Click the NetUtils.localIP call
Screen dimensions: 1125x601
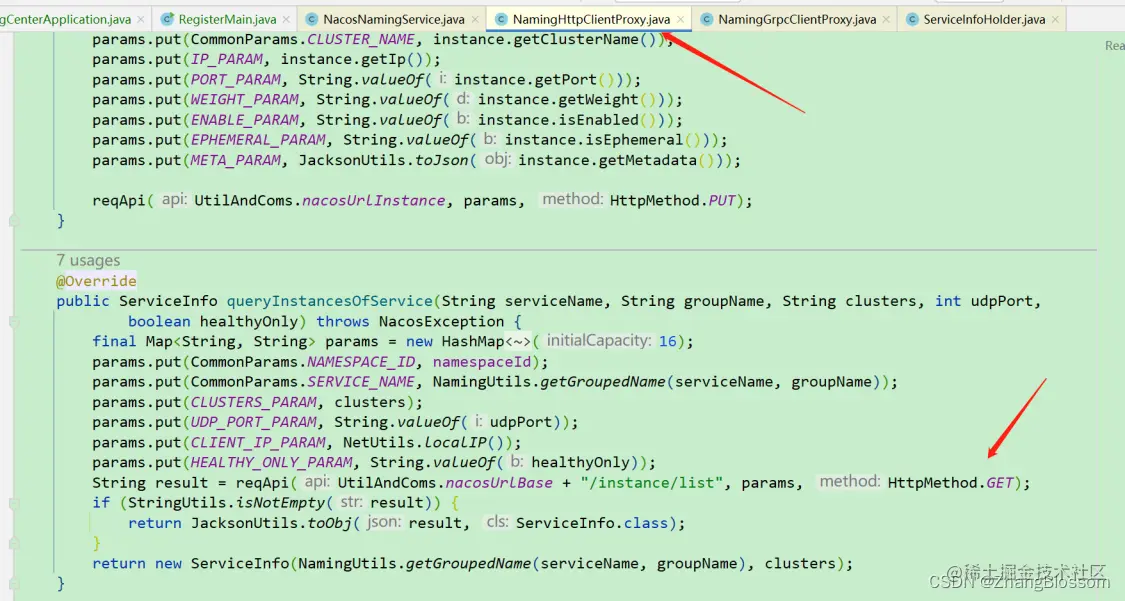coord(423,443)
